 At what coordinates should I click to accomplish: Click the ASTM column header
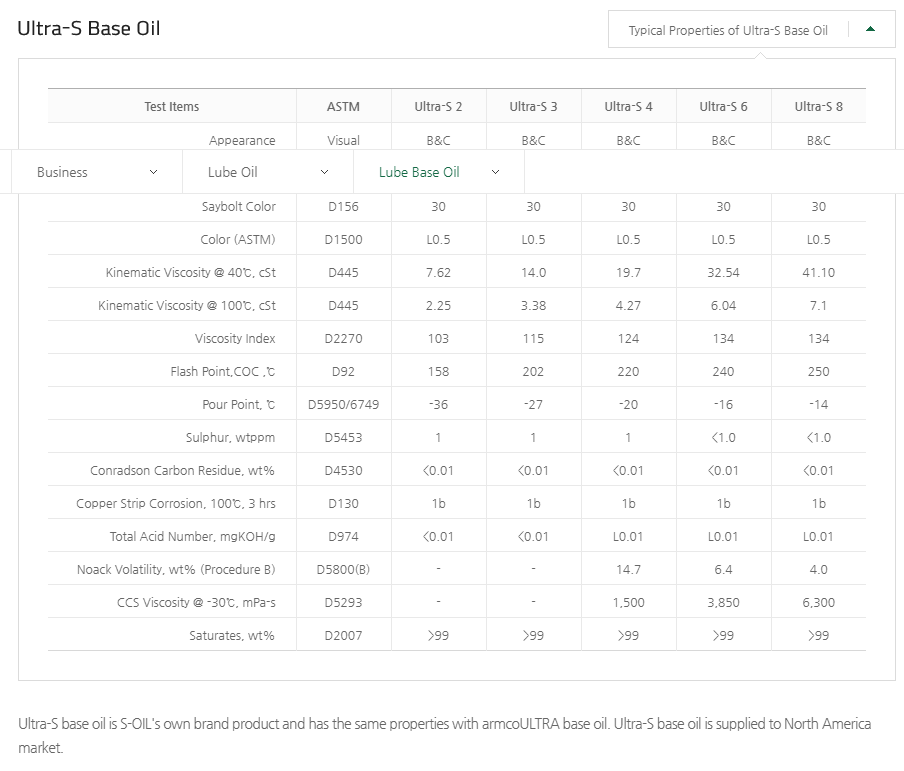tap(343, 107)
